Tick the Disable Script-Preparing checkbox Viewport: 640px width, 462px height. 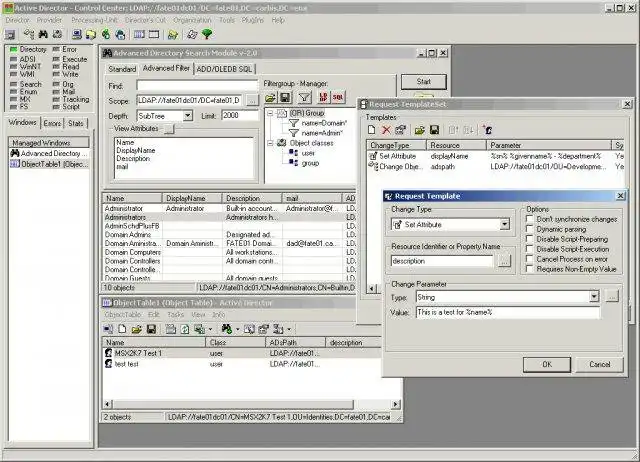(x=529, y=239)
